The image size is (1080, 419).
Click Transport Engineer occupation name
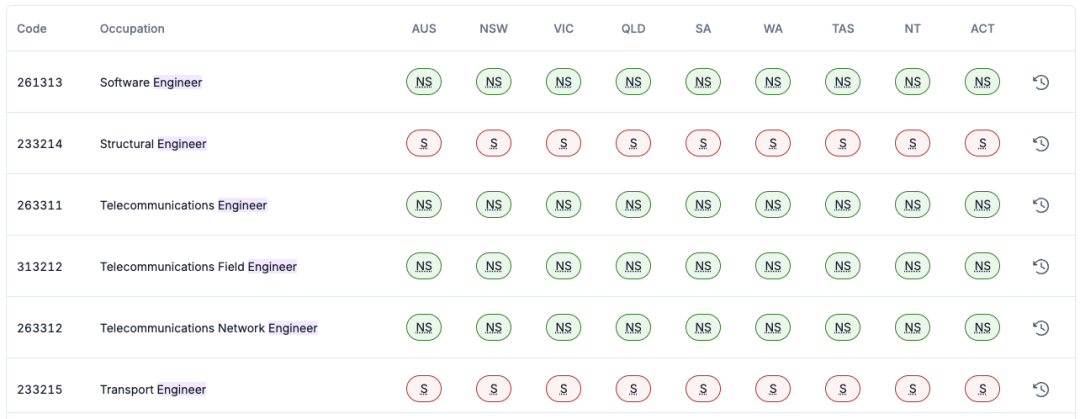tap(153, 389)
